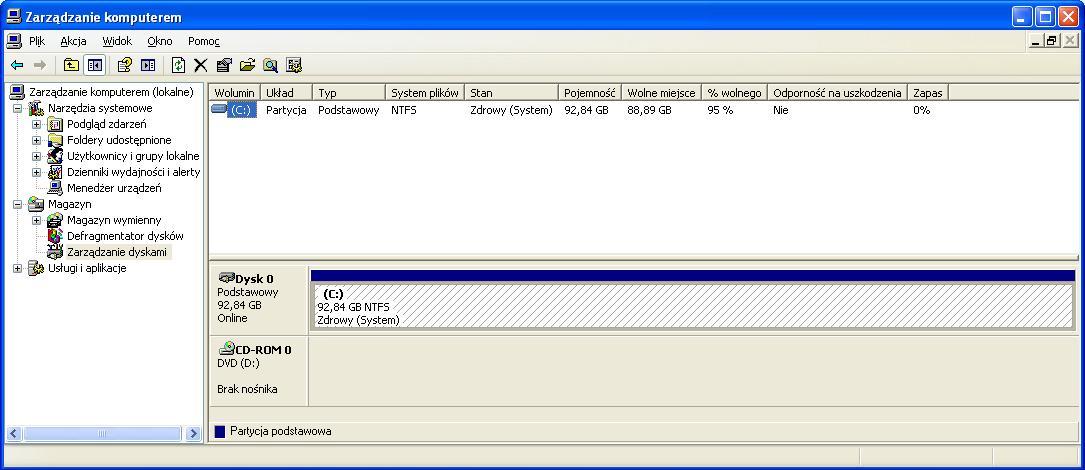This screenshot has width=1085, height=470.
Task: Click the CD-ROM 0 drive icon
Action: [226, 349]
